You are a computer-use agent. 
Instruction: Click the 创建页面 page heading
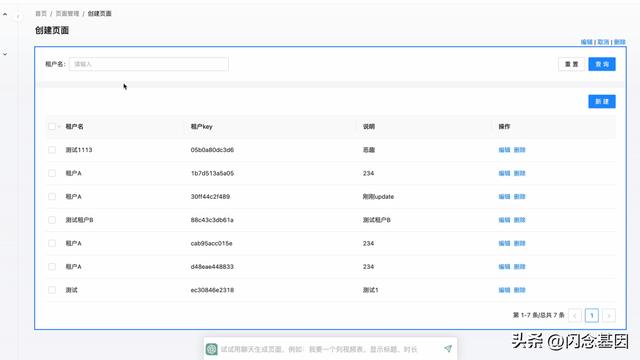tap(52, 30)
